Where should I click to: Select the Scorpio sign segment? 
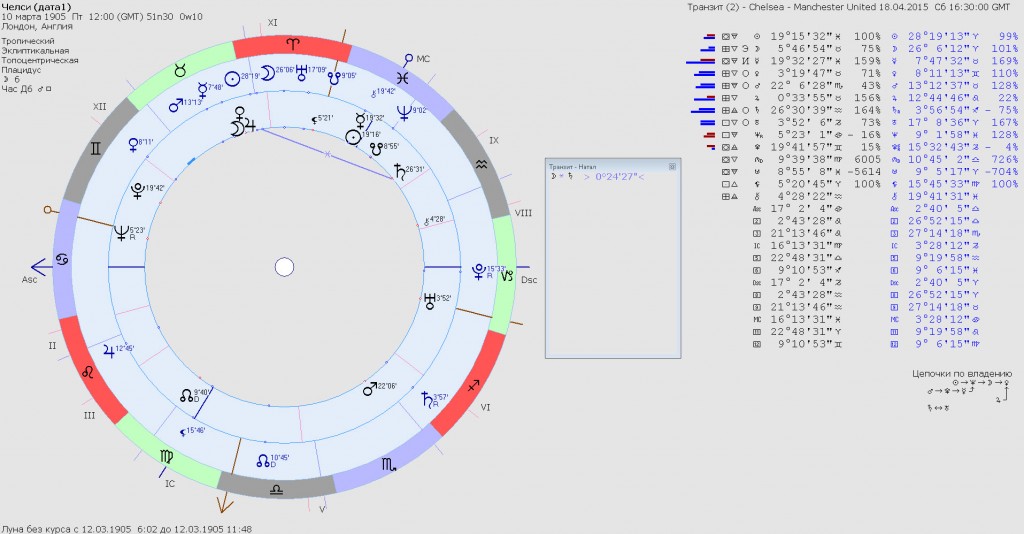(389, 465)
